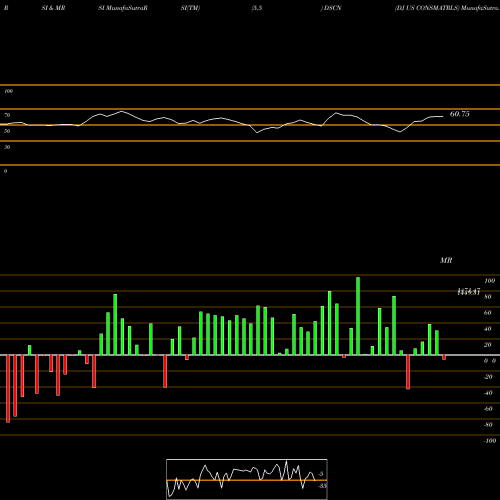The width and height of the screenshot is (500, 500).
Task: Click the ") DSCN" symbol label in the header
Action: (x=331, y=8)
